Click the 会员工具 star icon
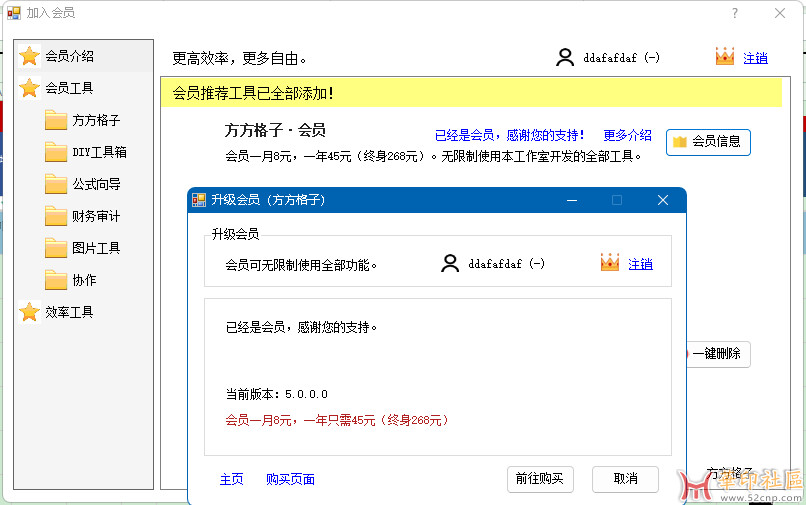The height and width of the screenshot is (505, 806). (30, 88)
